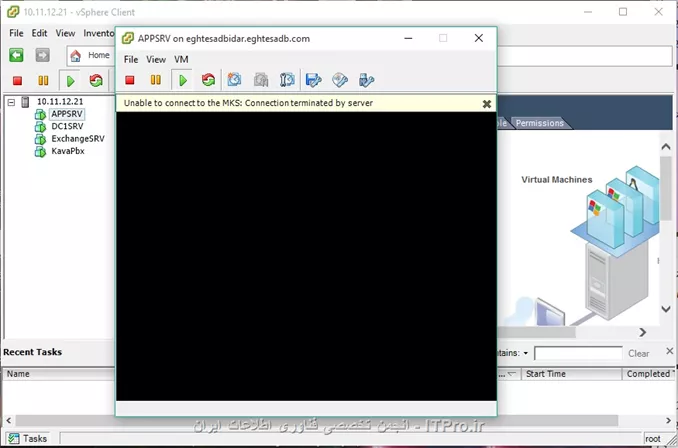678x448 pixels.
Task: Open File menu in APPSRV console window
Action: (x=131, y=59)
